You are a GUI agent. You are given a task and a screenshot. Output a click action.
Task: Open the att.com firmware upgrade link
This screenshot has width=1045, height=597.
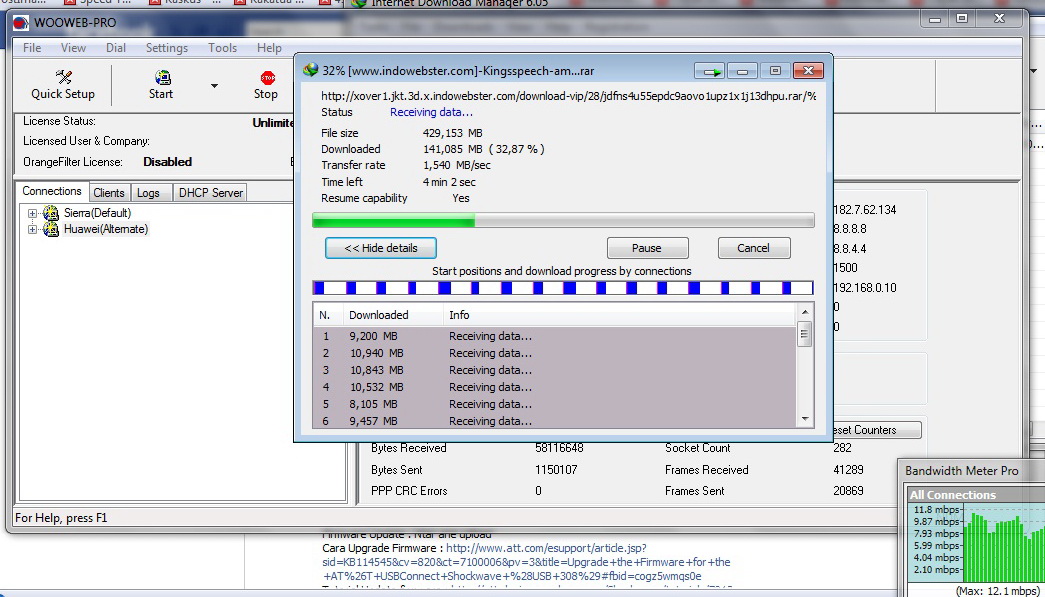(526, 562)
